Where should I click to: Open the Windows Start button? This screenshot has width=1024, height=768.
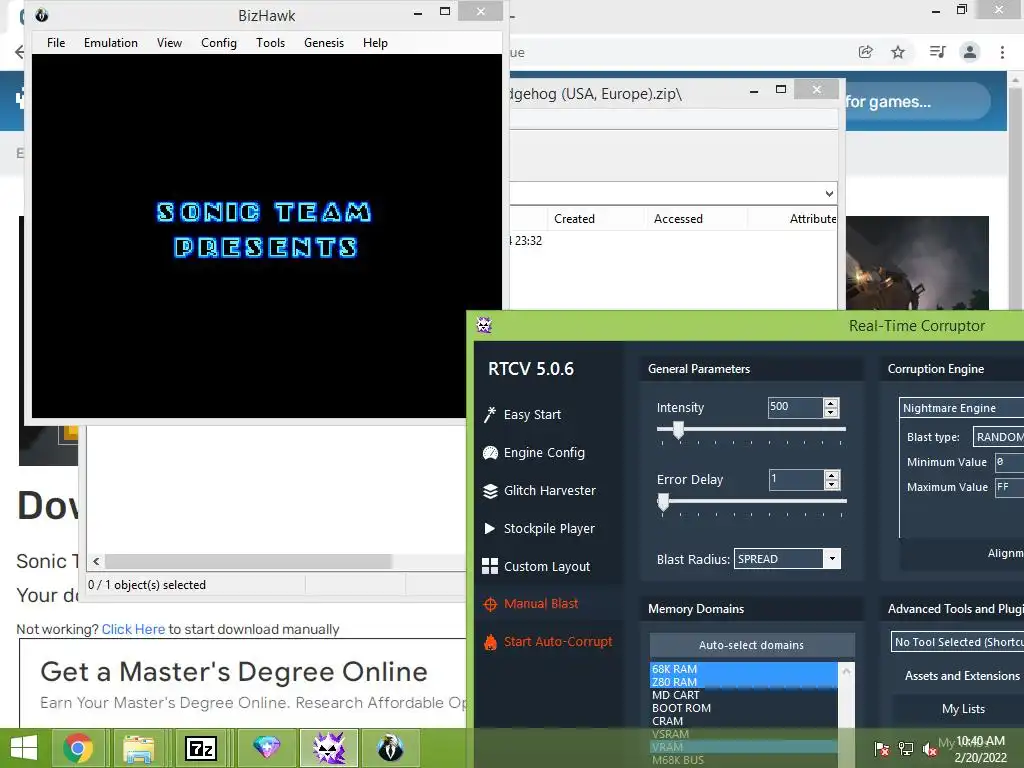[x=24, y=748]
